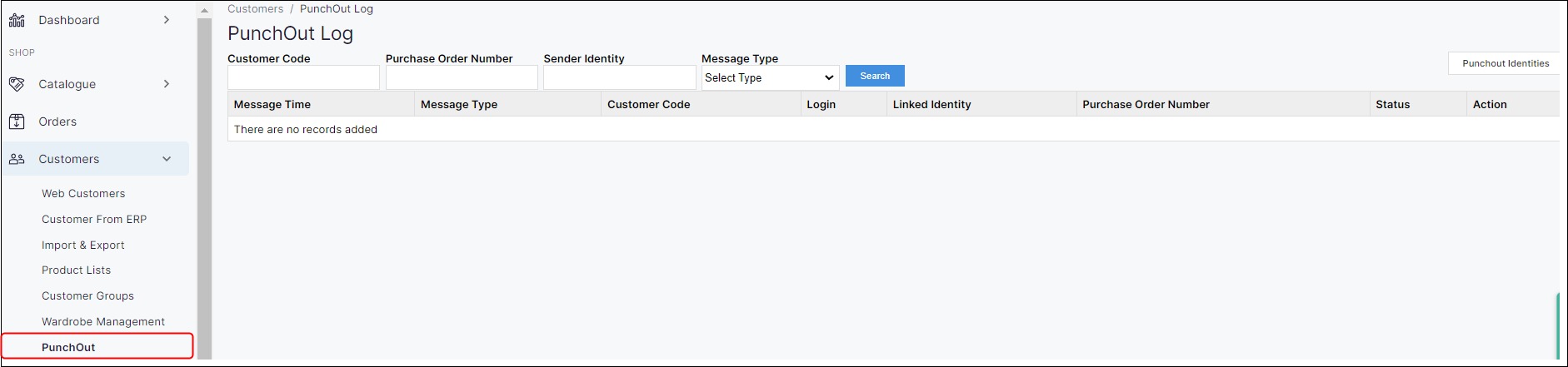Viewport: 1568px width, 367px height.
Task: Click the Customers people icon
Action: 17,159
